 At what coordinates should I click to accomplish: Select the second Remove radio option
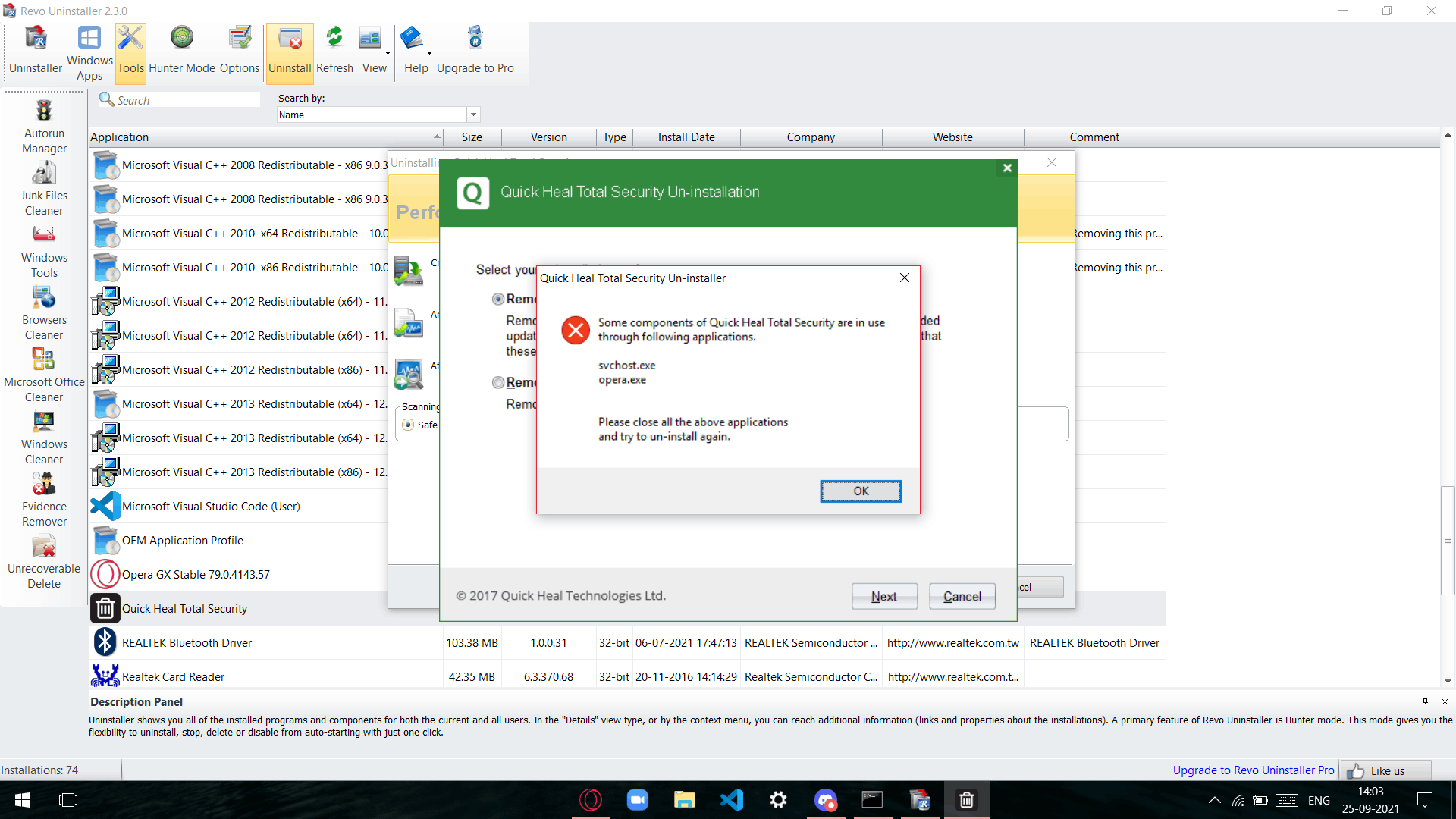click(498, 382)
